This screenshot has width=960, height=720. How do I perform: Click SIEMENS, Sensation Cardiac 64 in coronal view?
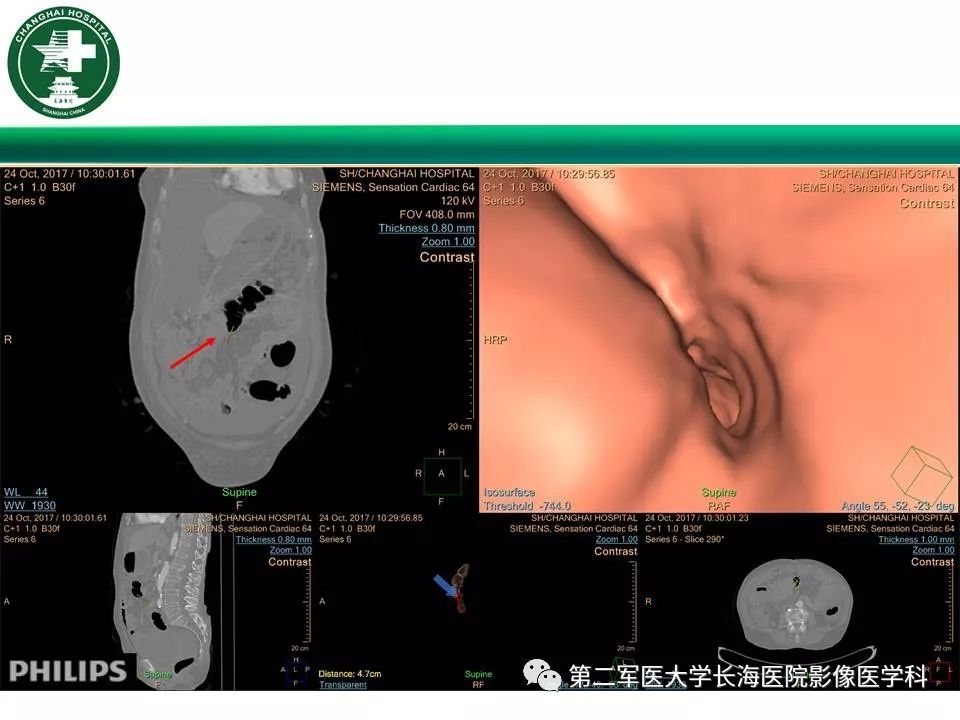(393, 187)
